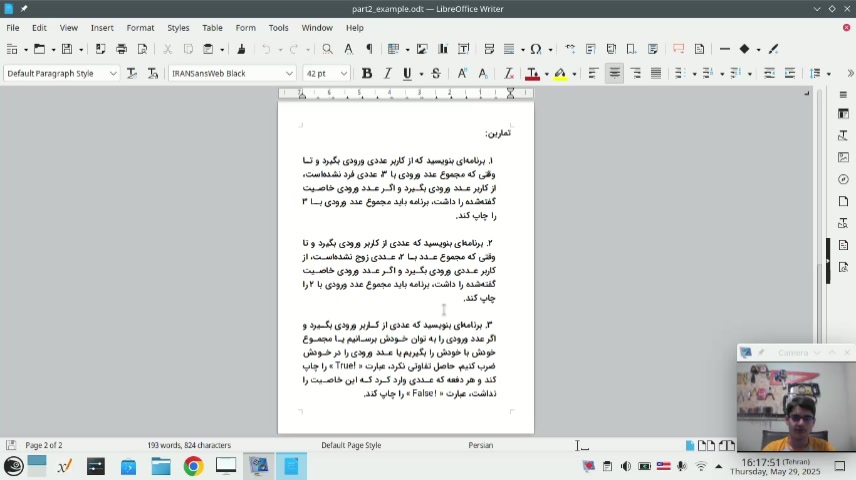The height and width of the screenshot is (480, 856).
Task: Click the yellow highlighting color button
Action: 561,73
